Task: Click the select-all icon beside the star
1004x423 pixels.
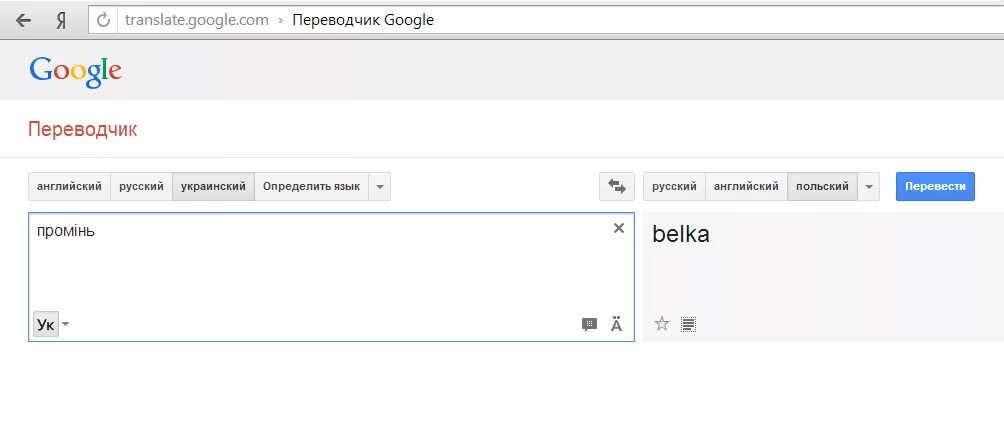Action: point(688,323)
